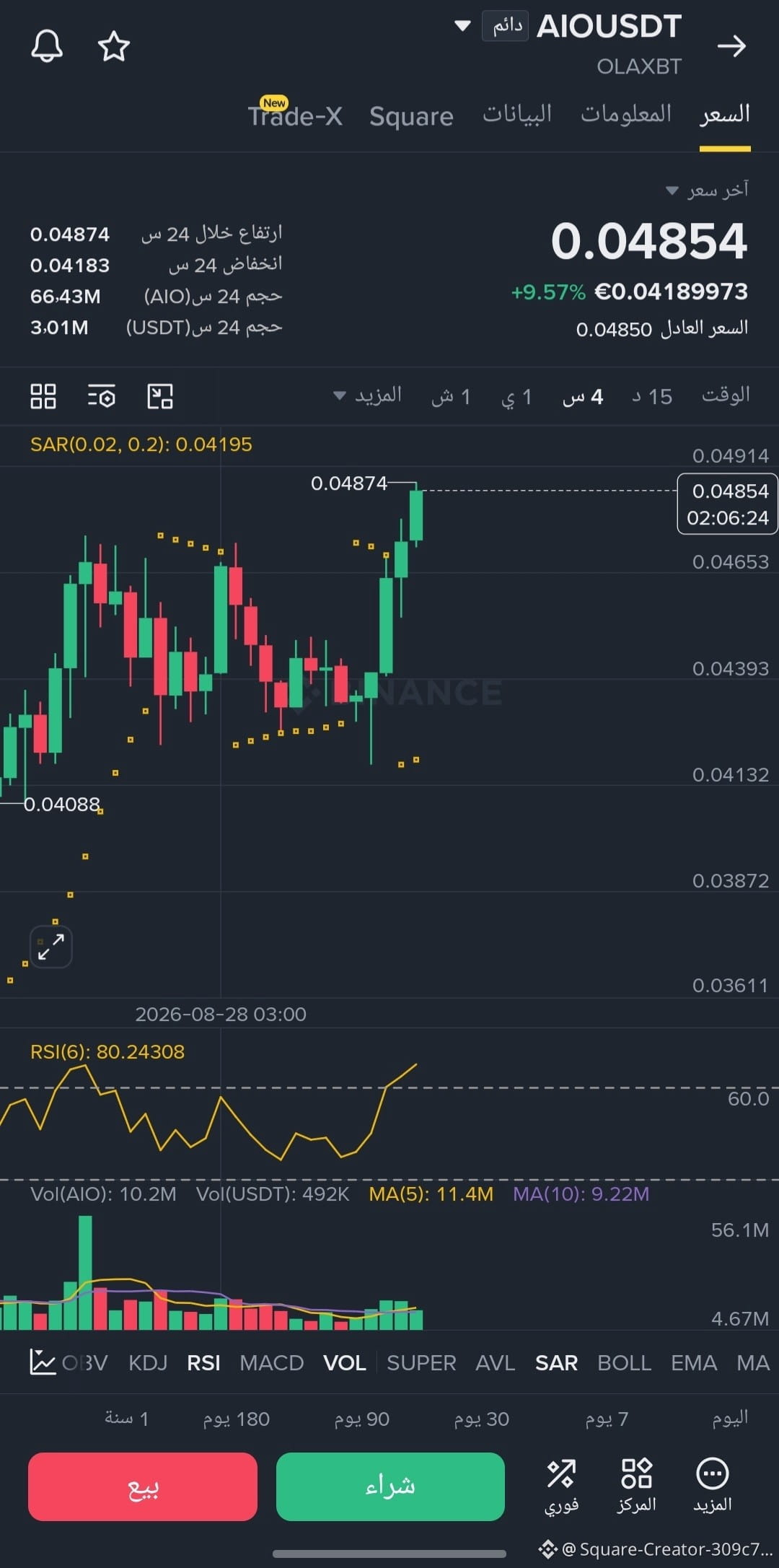This screenshot has height=1568, width=779.
Task: Tap the €0.04189973 converted price
Action: pyautogui.click(x=671, y=292)
